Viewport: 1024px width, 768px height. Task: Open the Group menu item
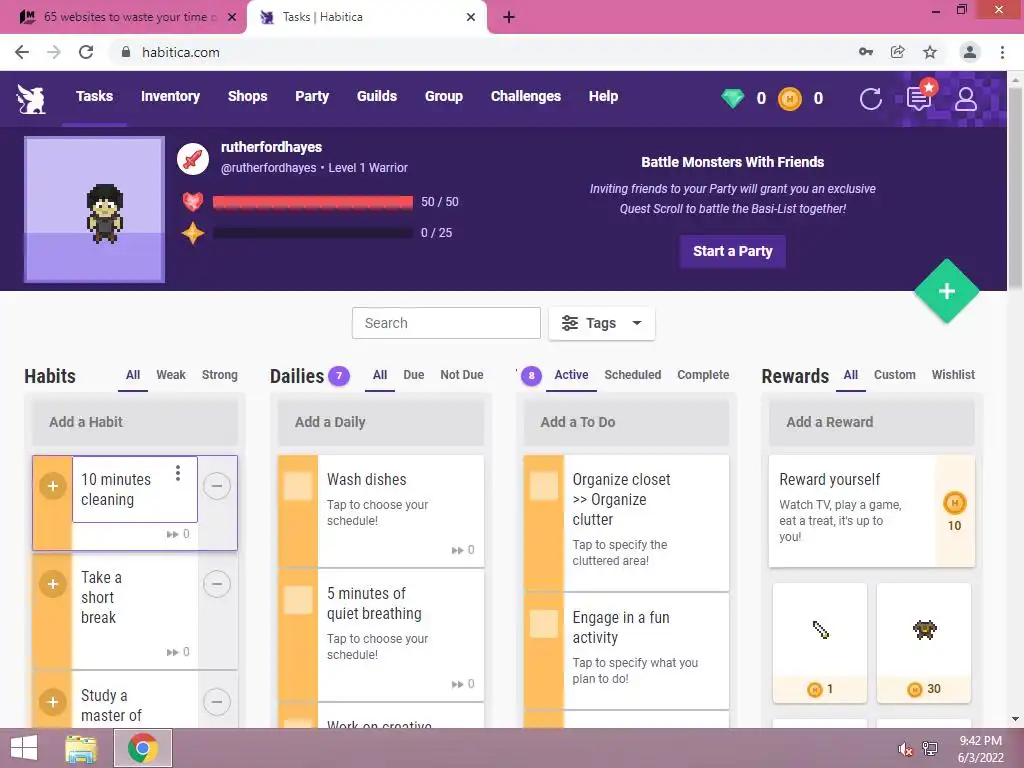444,97
